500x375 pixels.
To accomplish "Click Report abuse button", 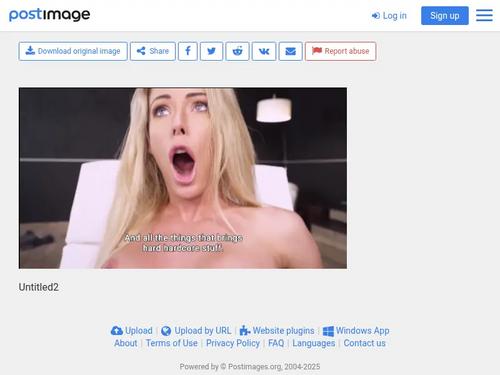I will (341, 51).
